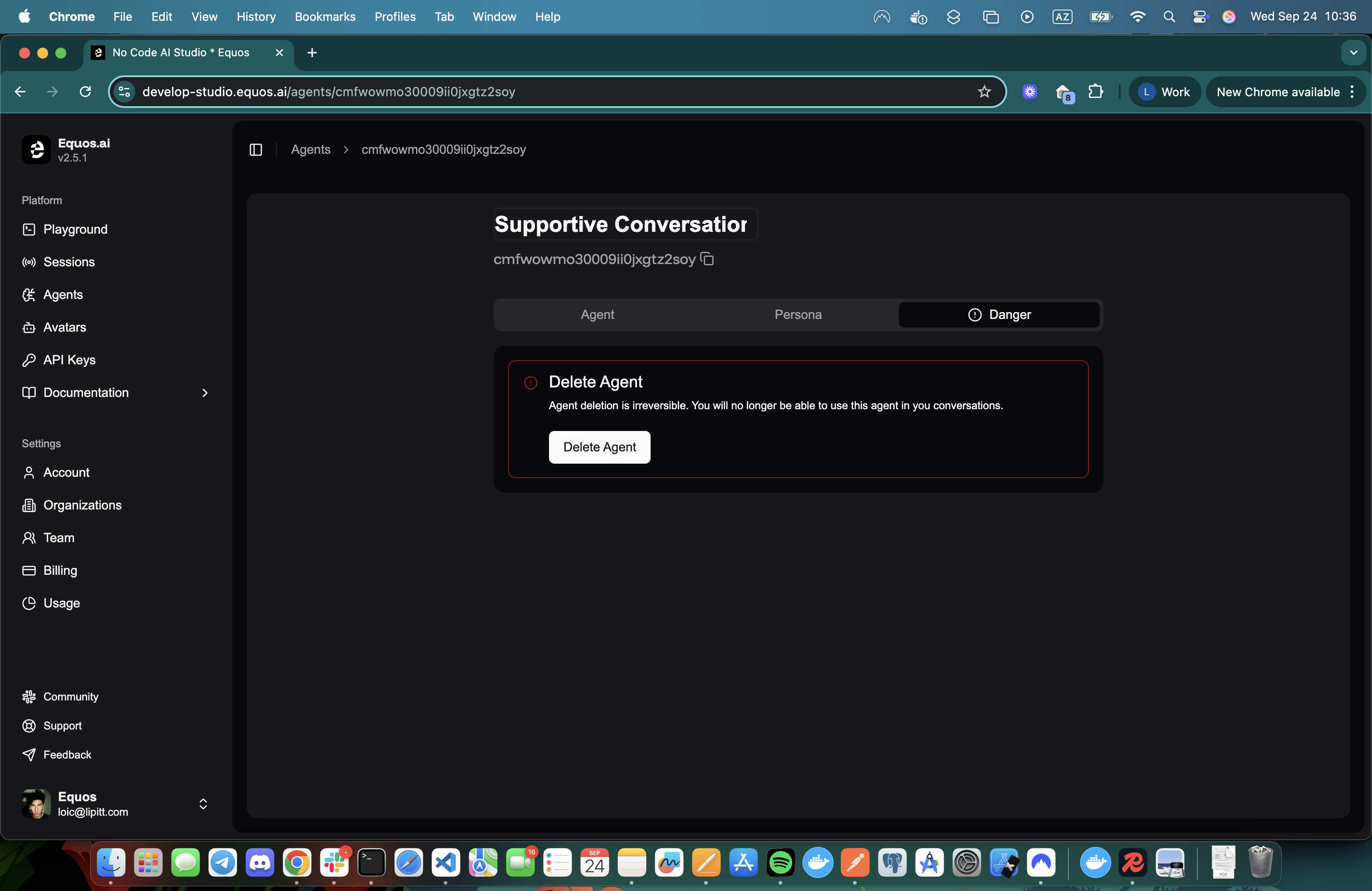Screen dimensions: 1372x891
Task: Open API Keys section
Action: coord(69,360)
